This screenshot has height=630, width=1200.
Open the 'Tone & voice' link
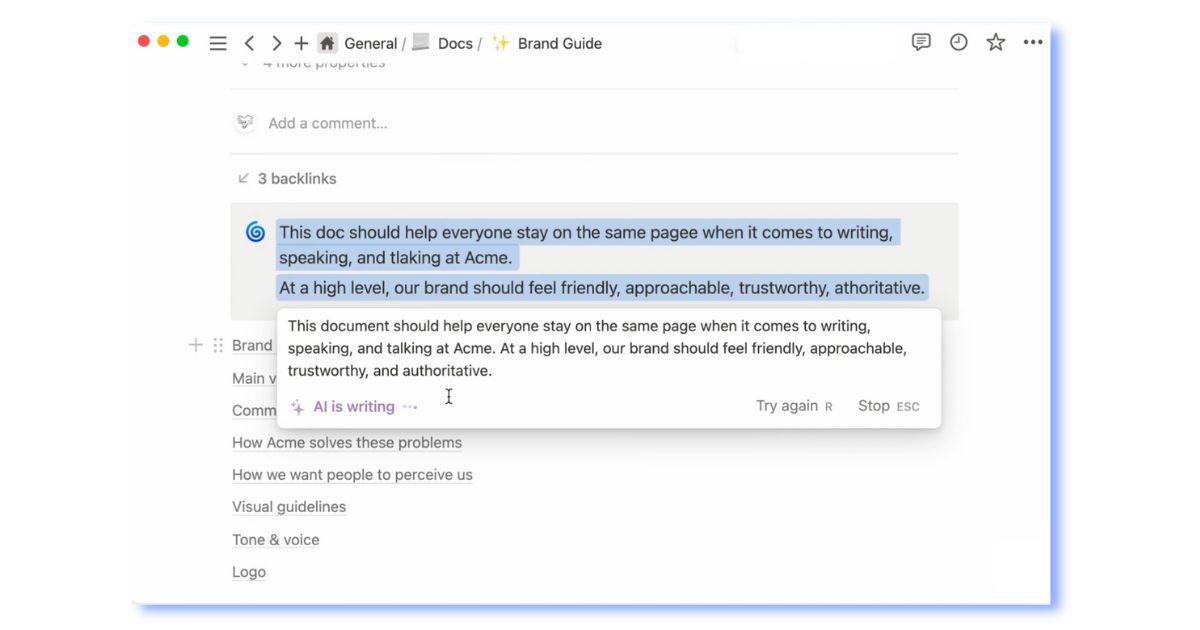click(275, 539)
